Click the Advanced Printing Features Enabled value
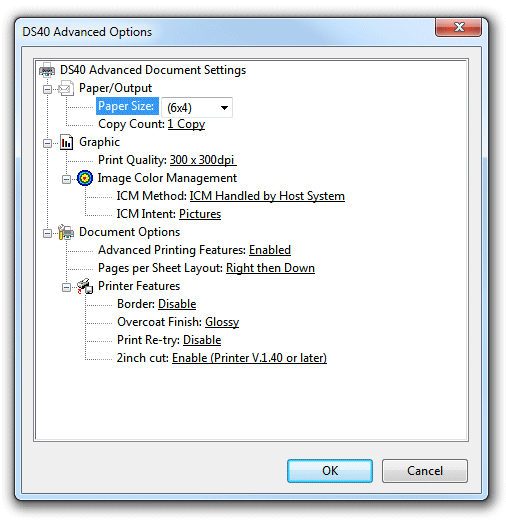The height and width of the screenshot is (524, 506). tap(270, 250)
